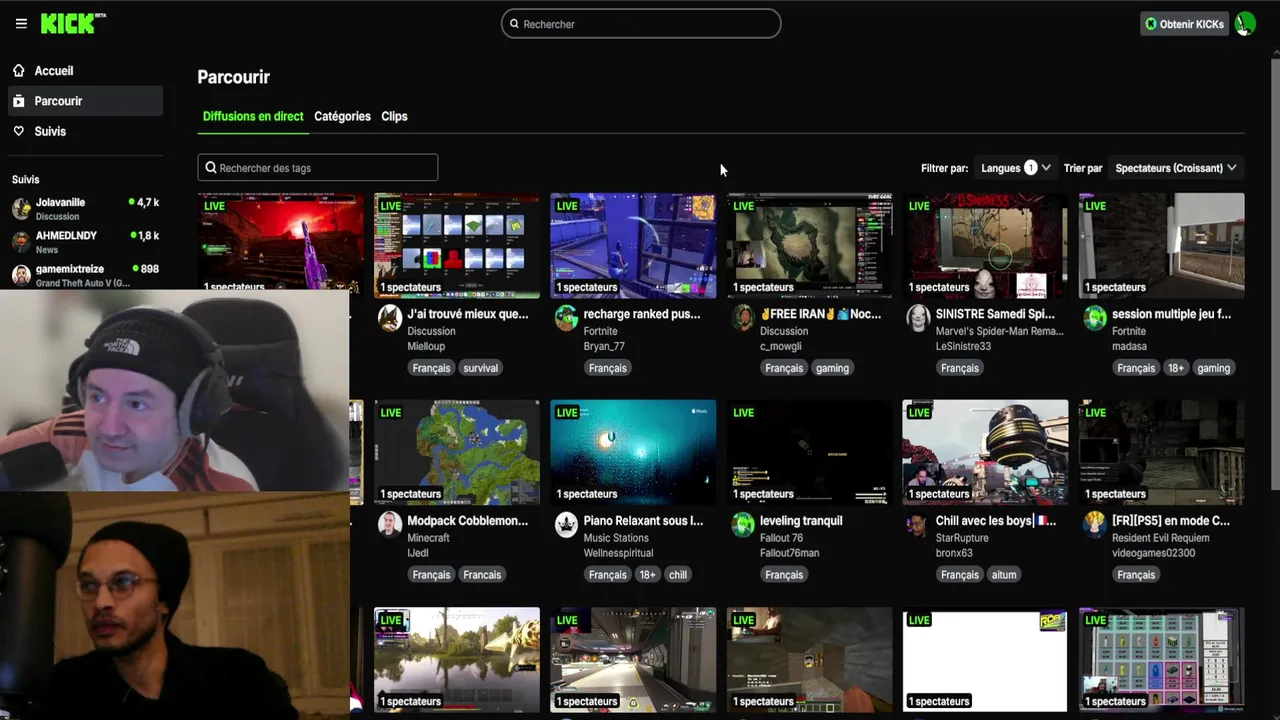Image resolution: width=1280 pixels, height=720 pixels.
Task: Open stream title J'ai trouvé mieux que
Action: [468, 314]
